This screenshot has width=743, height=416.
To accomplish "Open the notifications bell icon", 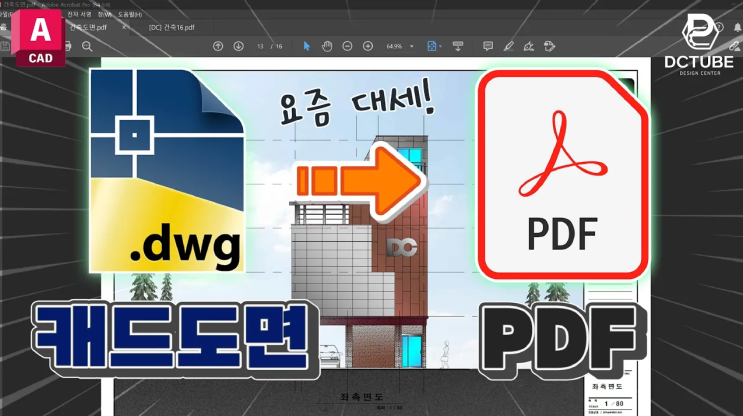I will pos(738,27).
